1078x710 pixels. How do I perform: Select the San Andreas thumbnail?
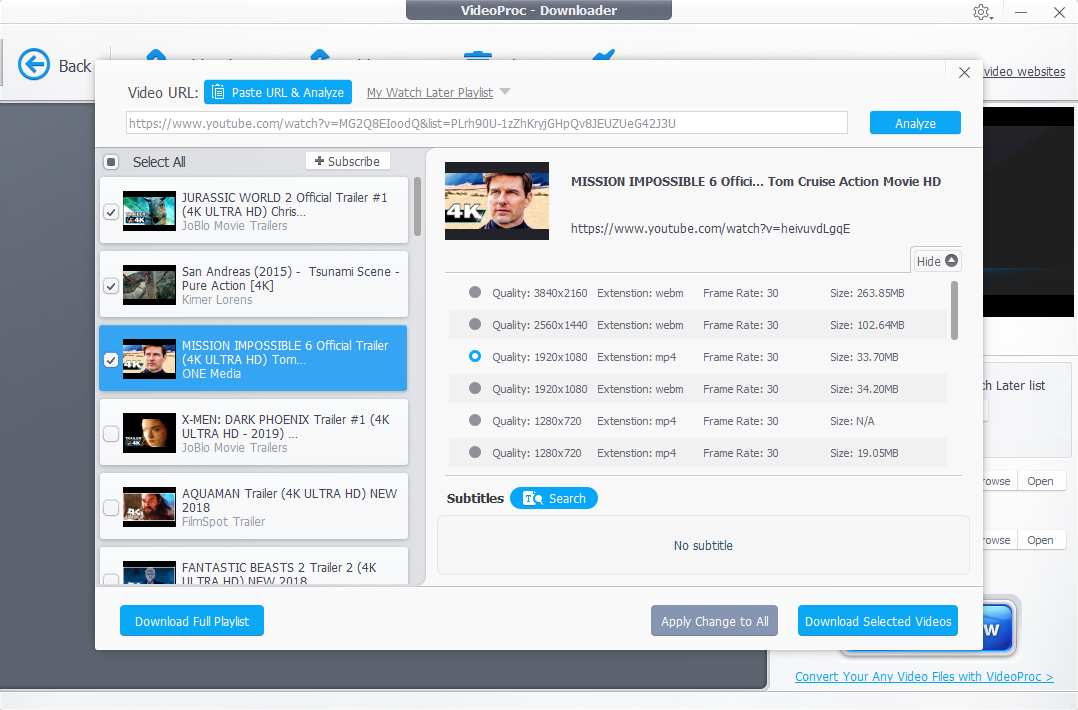149,285
